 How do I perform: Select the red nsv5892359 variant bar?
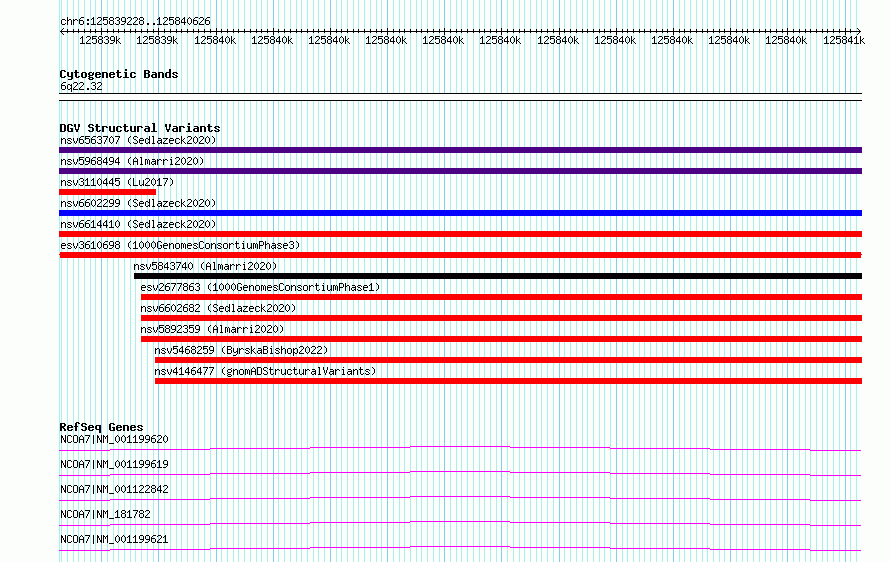click(501, 339)
